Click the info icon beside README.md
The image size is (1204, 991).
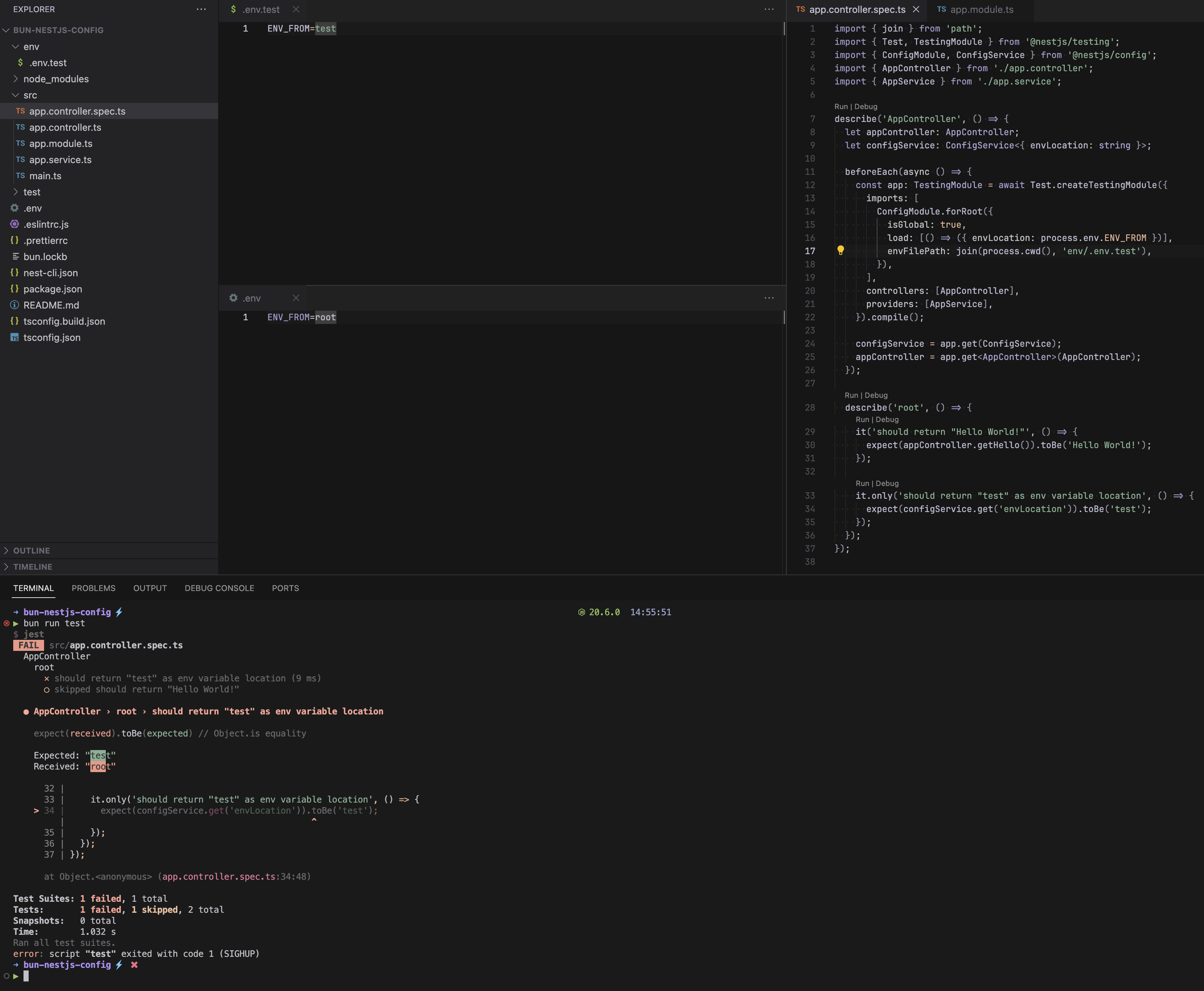(x=14, y=305)
